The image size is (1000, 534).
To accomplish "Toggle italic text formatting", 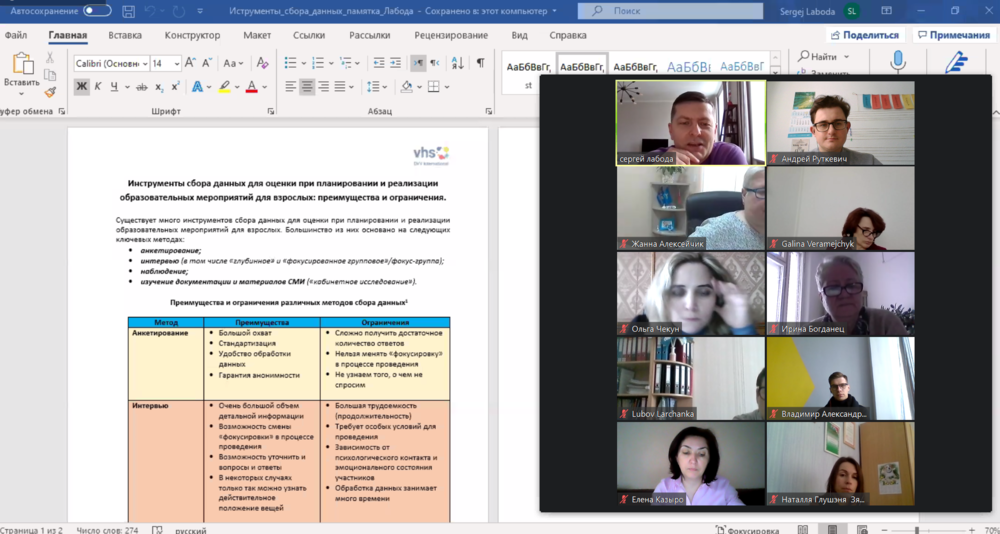I will pyautogui.click(x=98, y=87).
